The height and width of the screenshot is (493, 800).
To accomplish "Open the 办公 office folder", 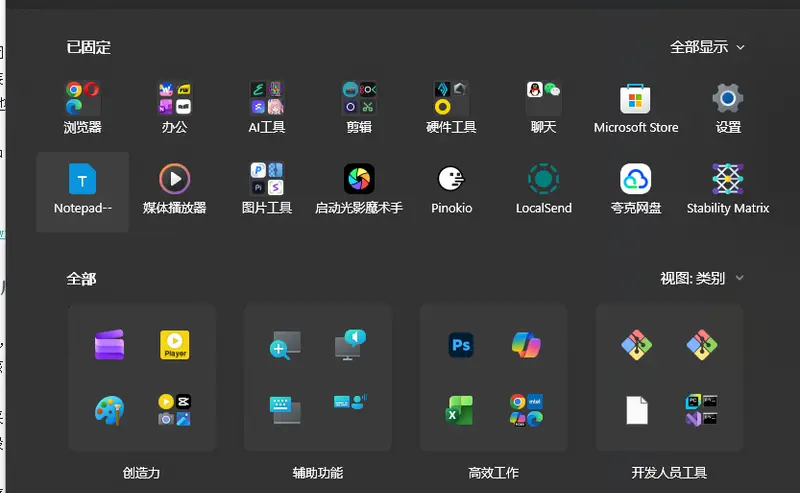I will point(174,108).
